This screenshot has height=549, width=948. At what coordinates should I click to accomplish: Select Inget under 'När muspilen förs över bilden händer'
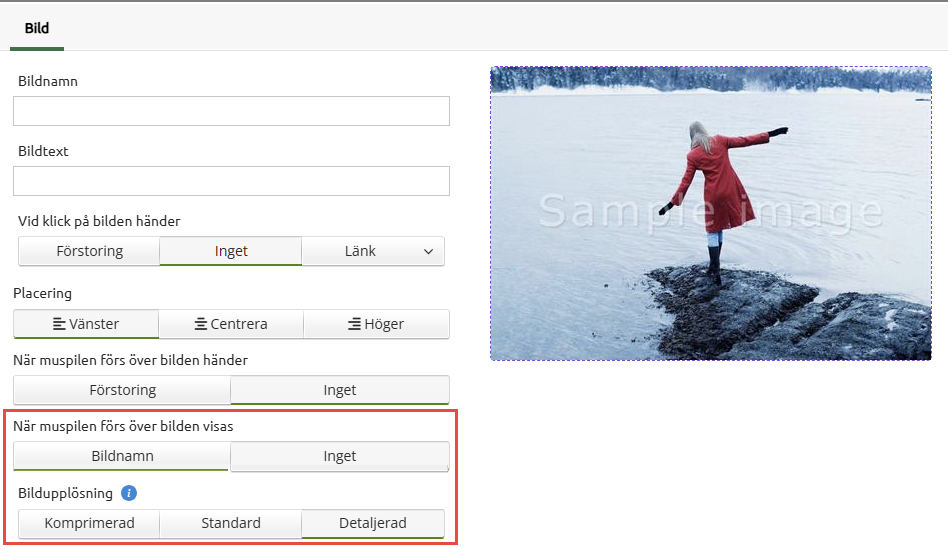coord(340,390)
